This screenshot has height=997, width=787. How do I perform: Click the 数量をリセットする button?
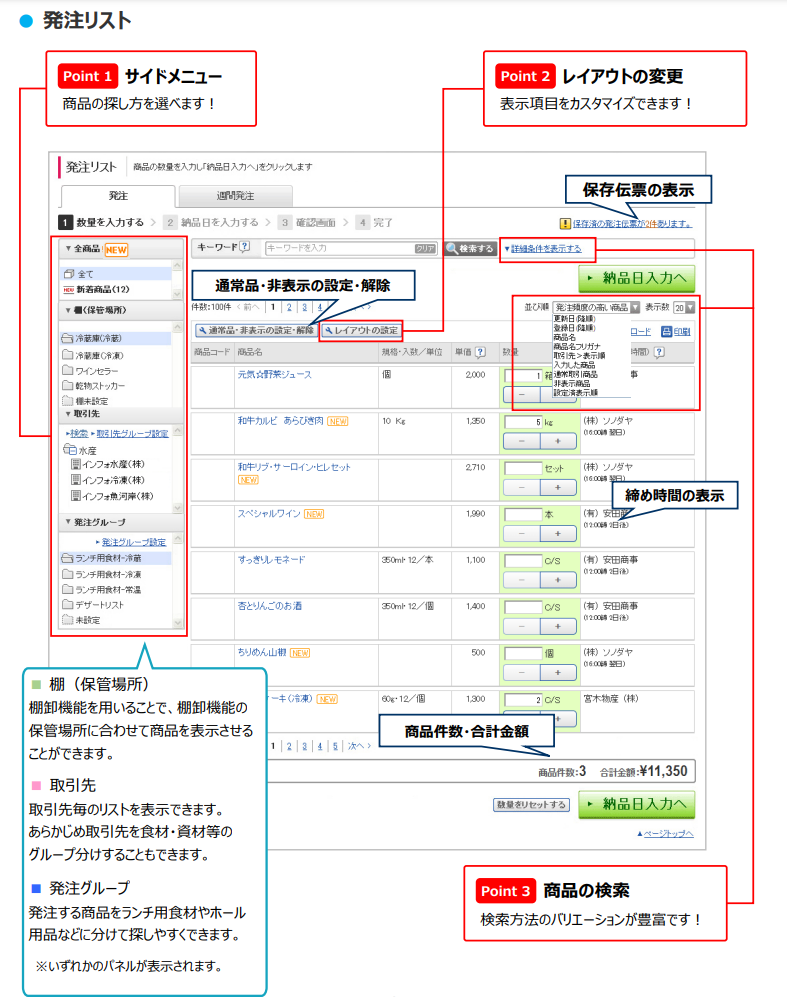[x=531, y=804]
